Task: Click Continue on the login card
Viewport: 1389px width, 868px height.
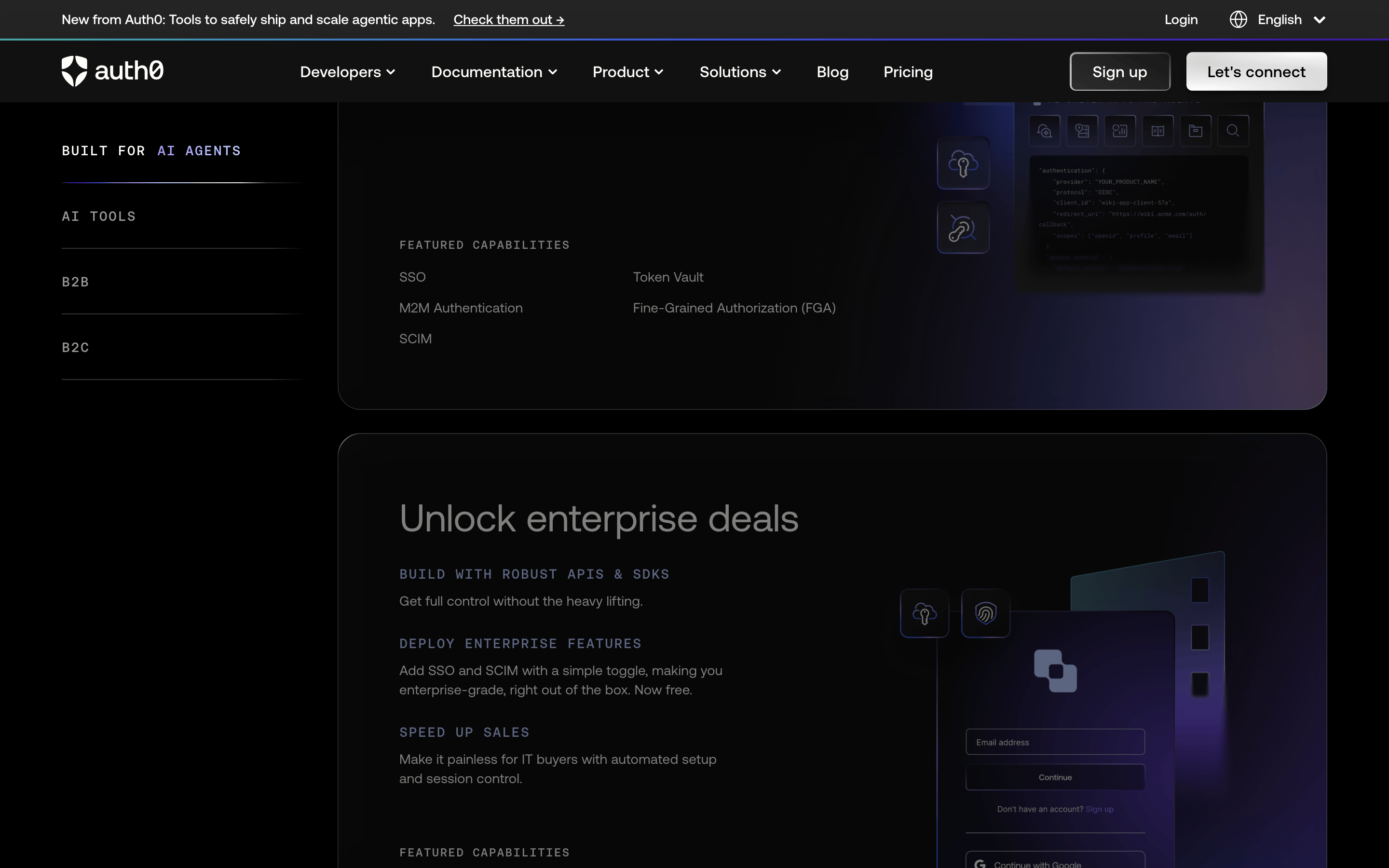Action: coord(1055,777)
